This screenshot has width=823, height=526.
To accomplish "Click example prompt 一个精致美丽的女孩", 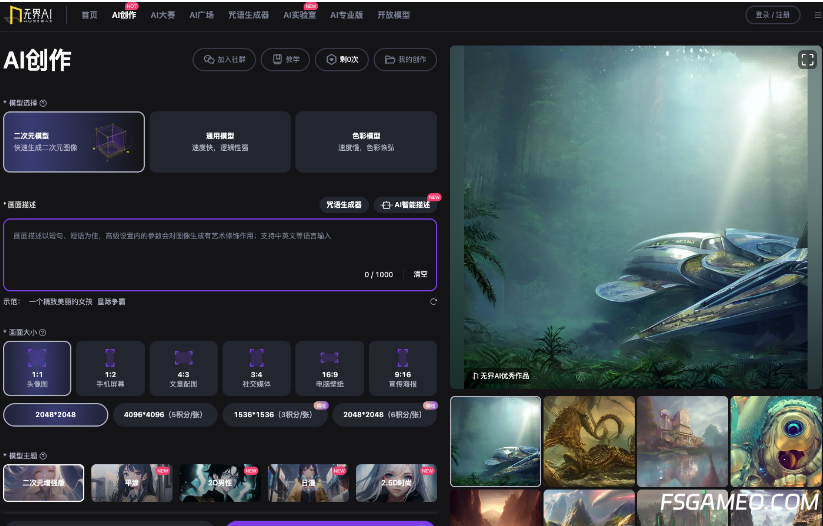I will click(x=60, y=301).
